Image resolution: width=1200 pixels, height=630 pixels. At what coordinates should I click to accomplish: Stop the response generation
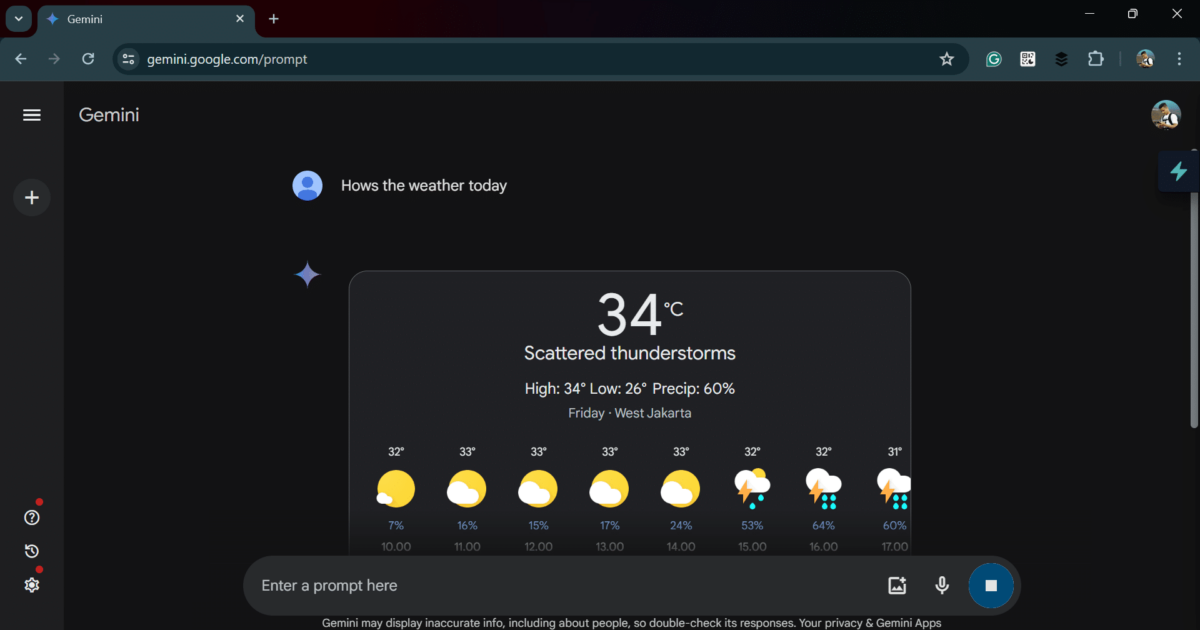(x=990, y=586)
